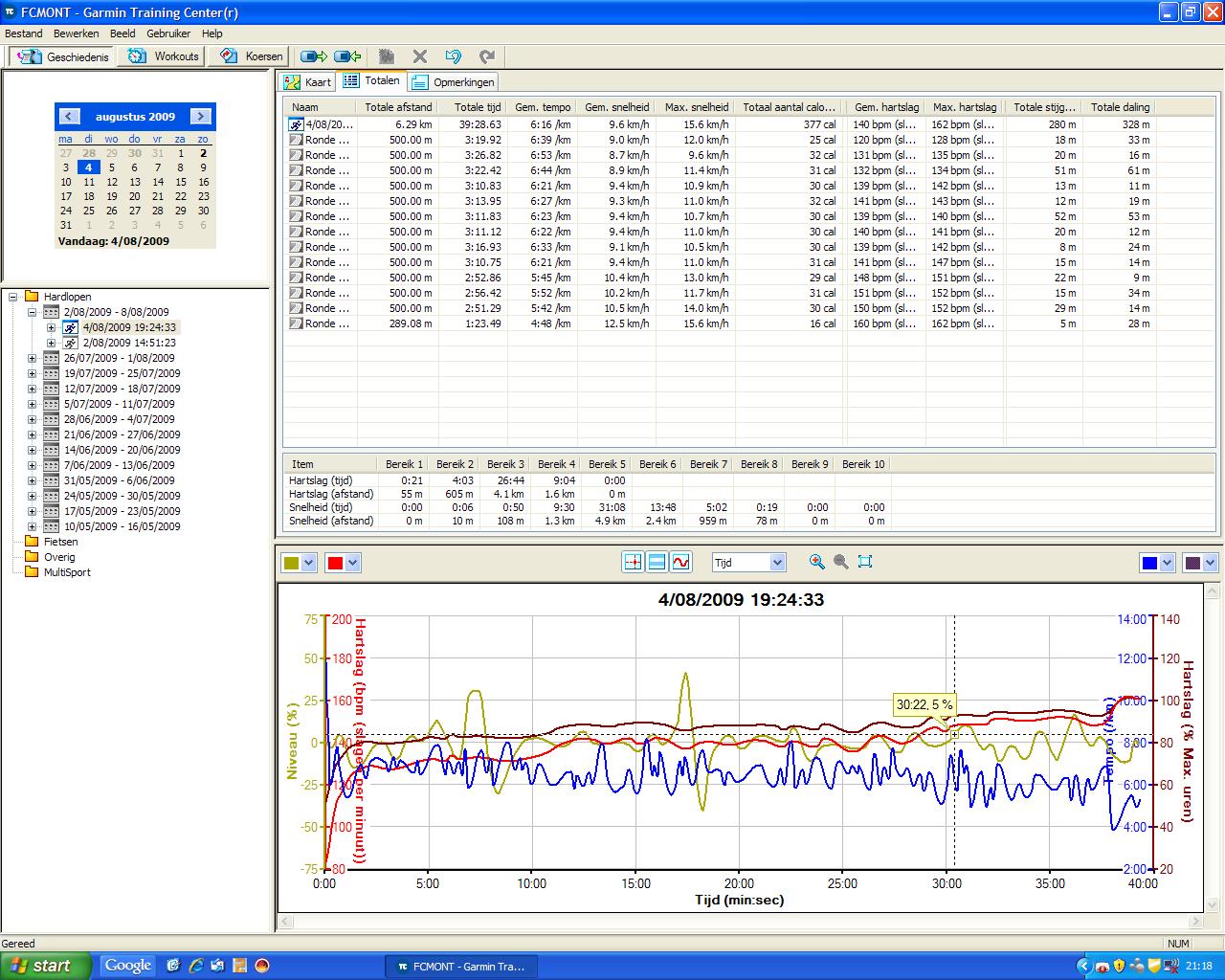
Task: Open the purple series color dropdown
Action: point(1211,563)
